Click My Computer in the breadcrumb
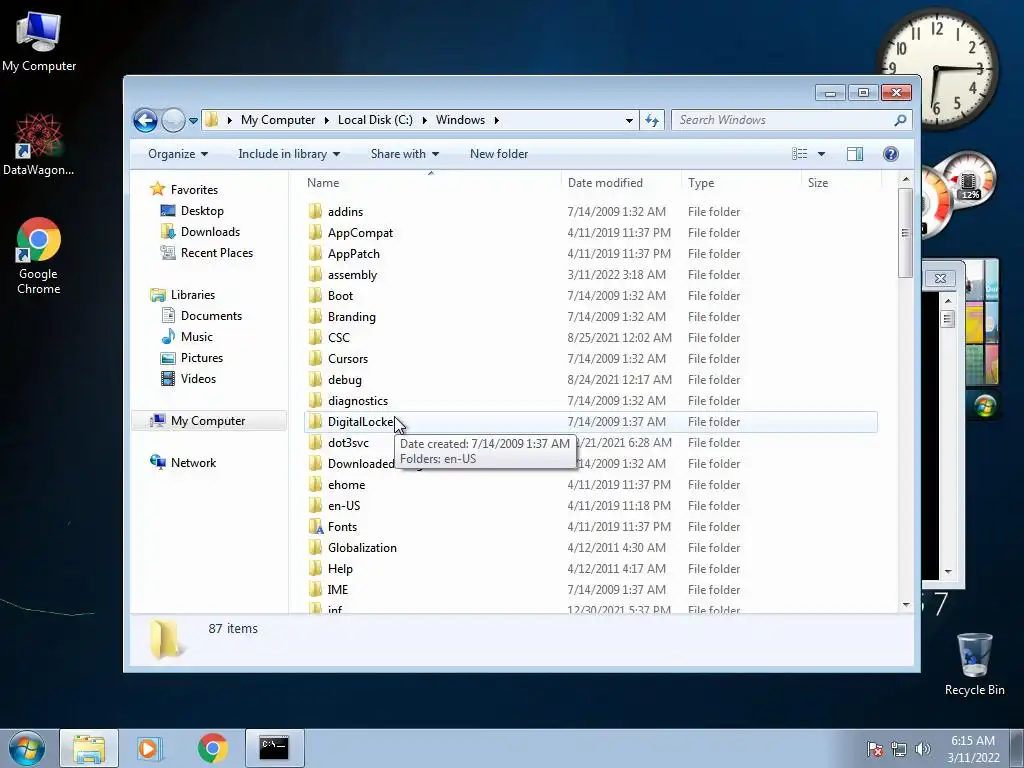1024x768 pixels. tap(278, 120)
